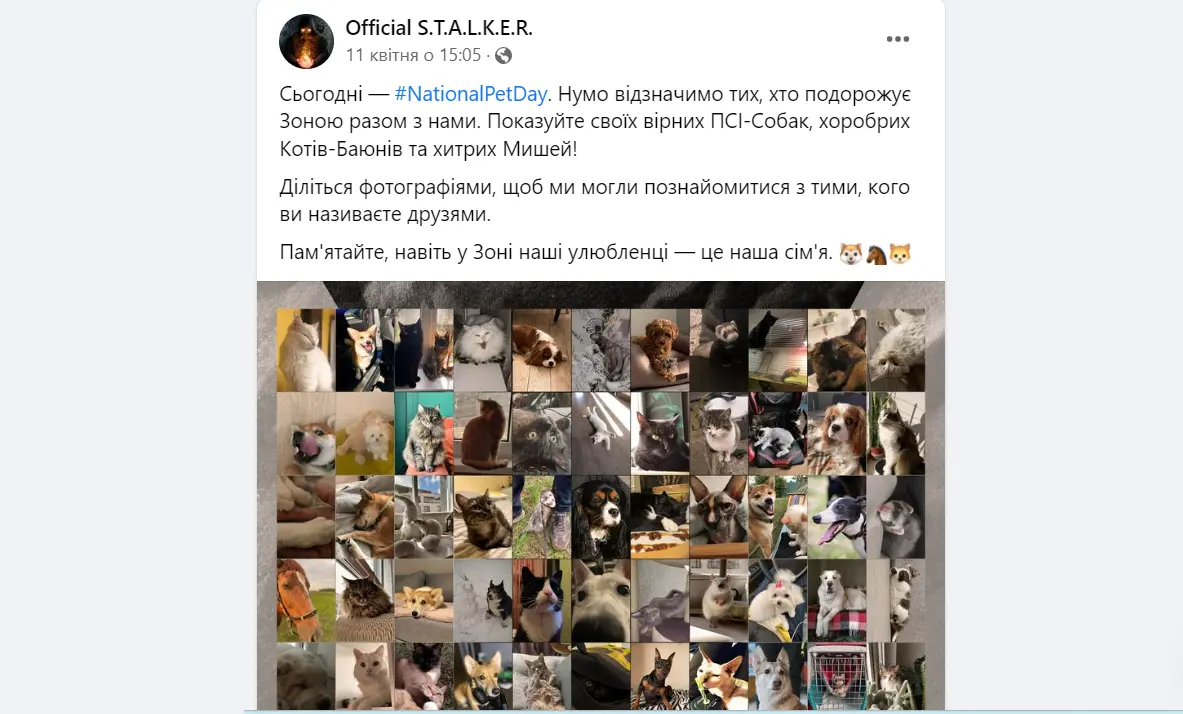The image size is (1183, 714).
Task: Open the grumpy grey cat face photo
Action: click(x=542, y=434)
